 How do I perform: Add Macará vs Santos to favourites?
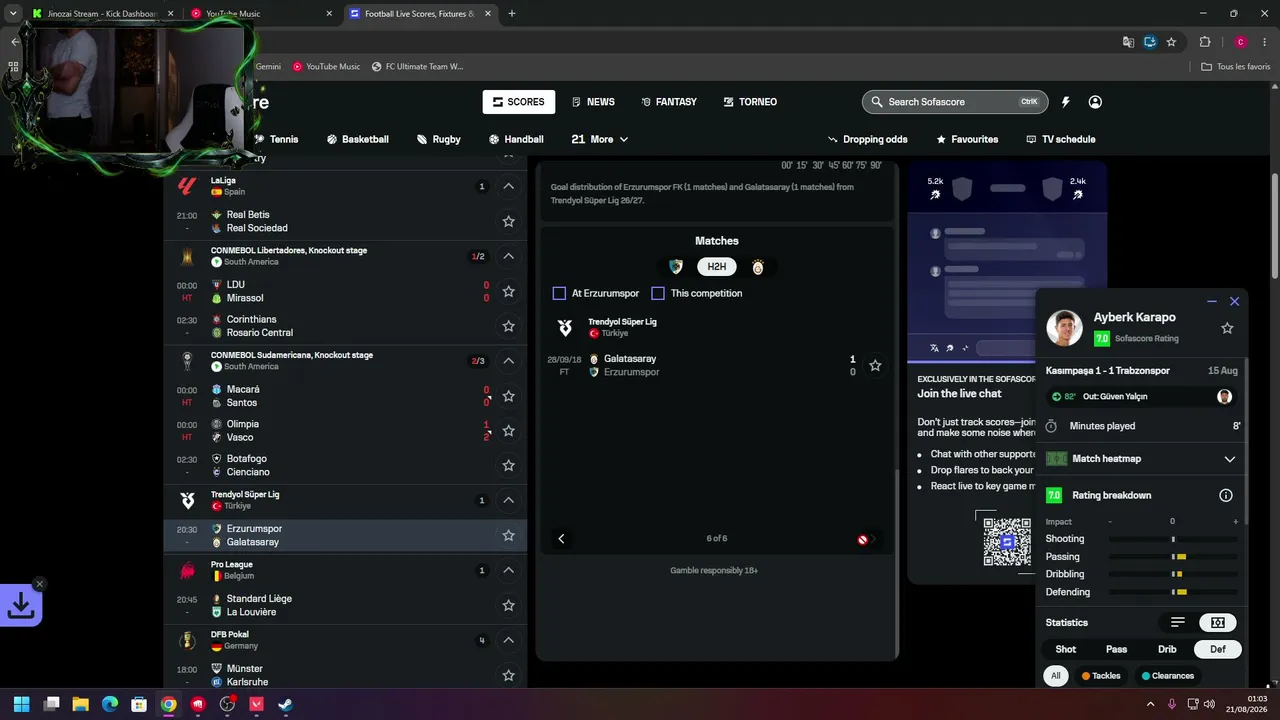pyautogui.click(x=508, y=396)
